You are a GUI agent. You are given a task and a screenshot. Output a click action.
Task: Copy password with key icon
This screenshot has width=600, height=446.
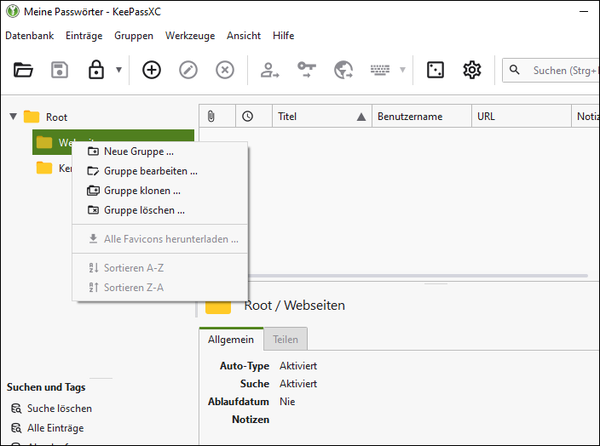click(x=307, y=70)
